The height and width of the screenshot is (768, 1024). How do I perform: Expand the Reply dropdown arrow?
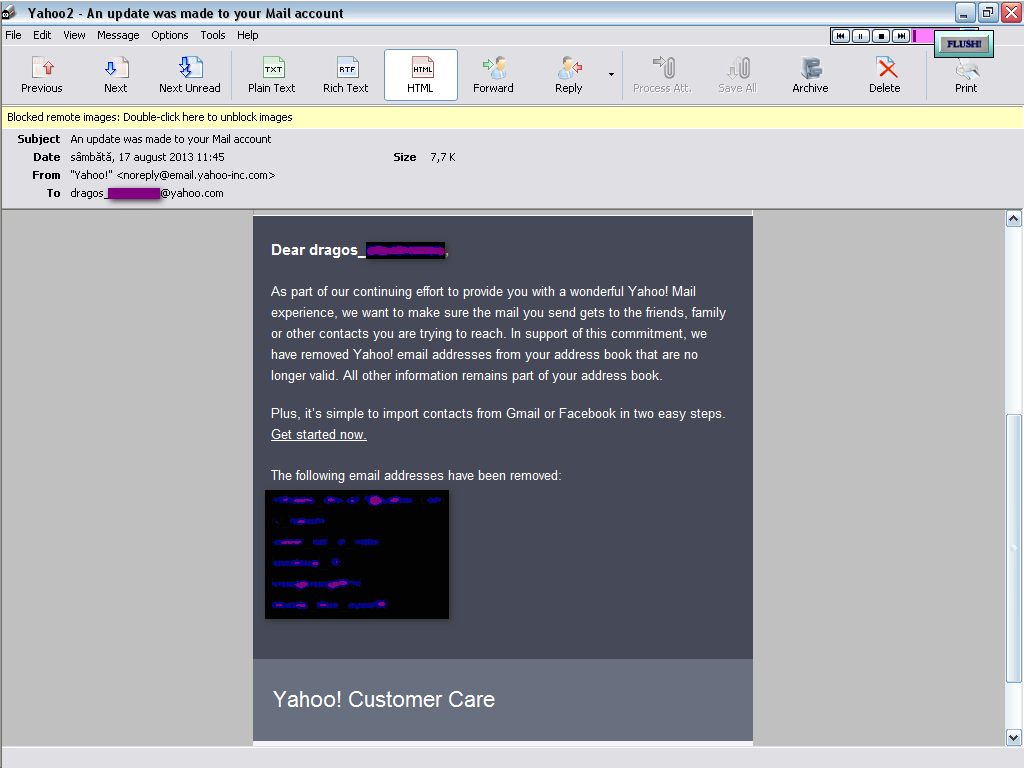pyautogui.click(x=611, y=74)
